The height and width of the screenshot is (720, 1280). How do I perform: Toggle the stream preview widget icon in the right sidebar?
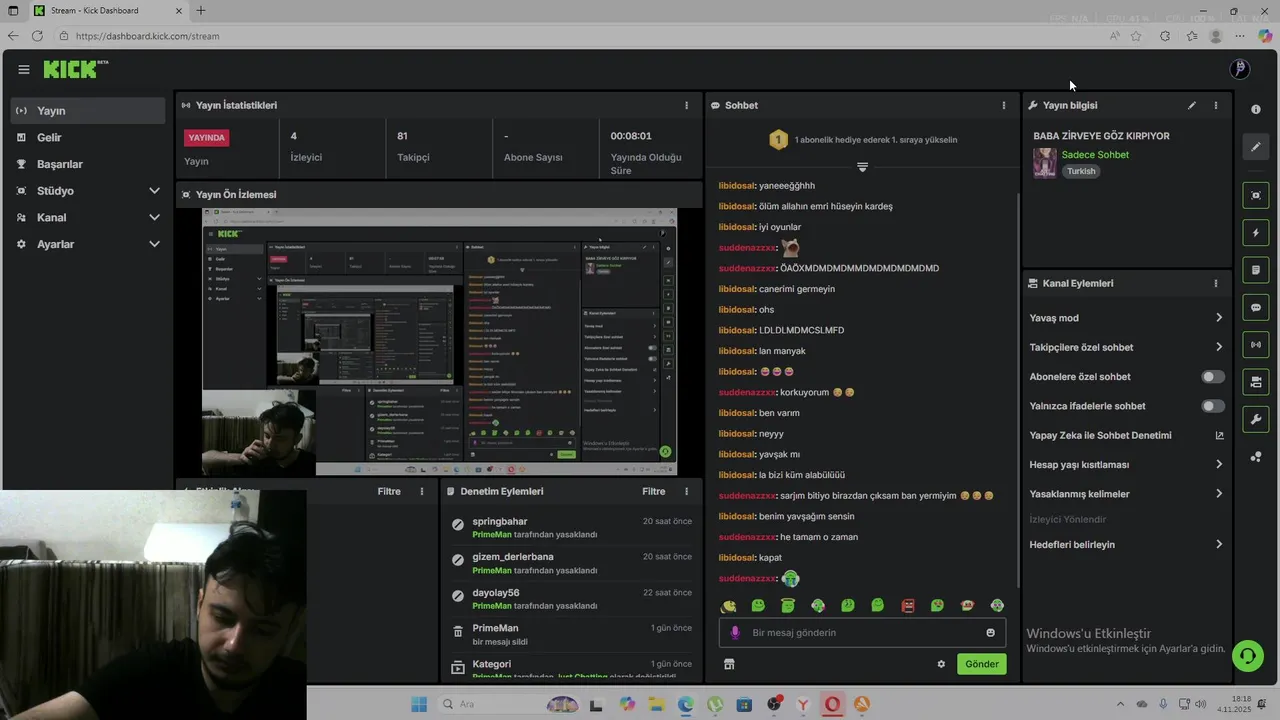[x=1256, y=195]
